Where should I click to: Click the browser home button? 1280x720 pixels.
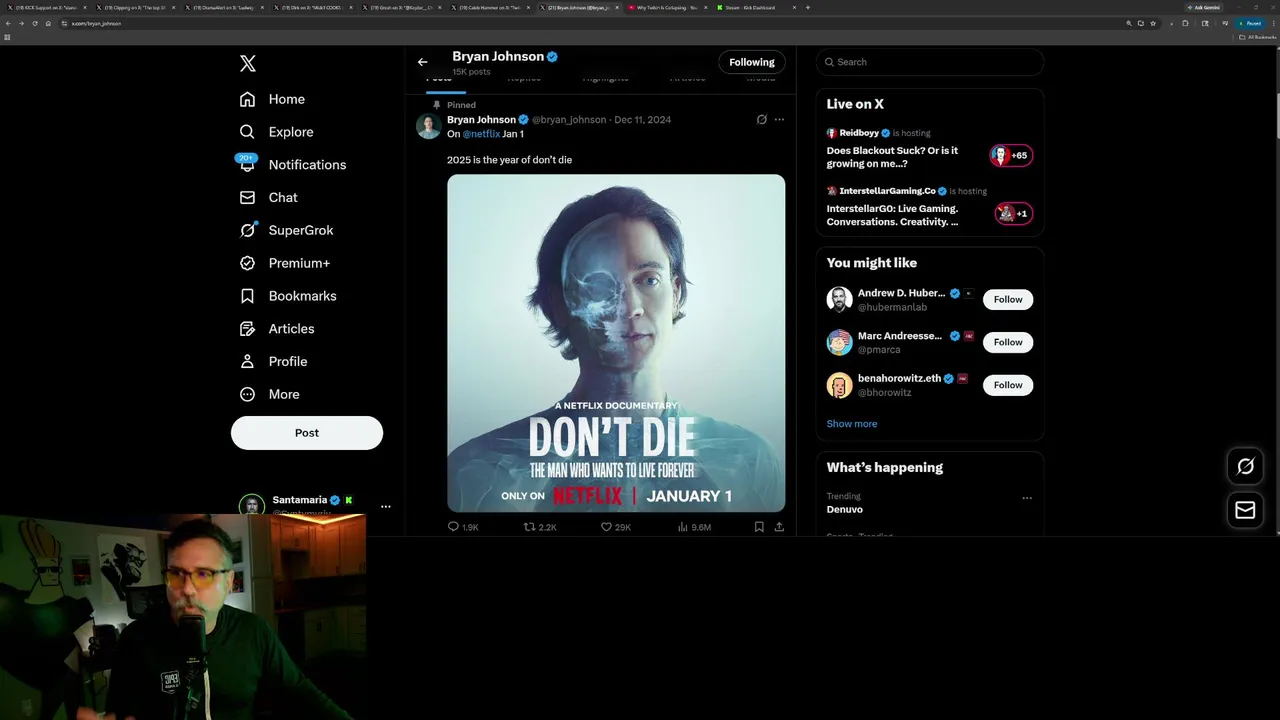pyautogui.click(x=48, y=23)
